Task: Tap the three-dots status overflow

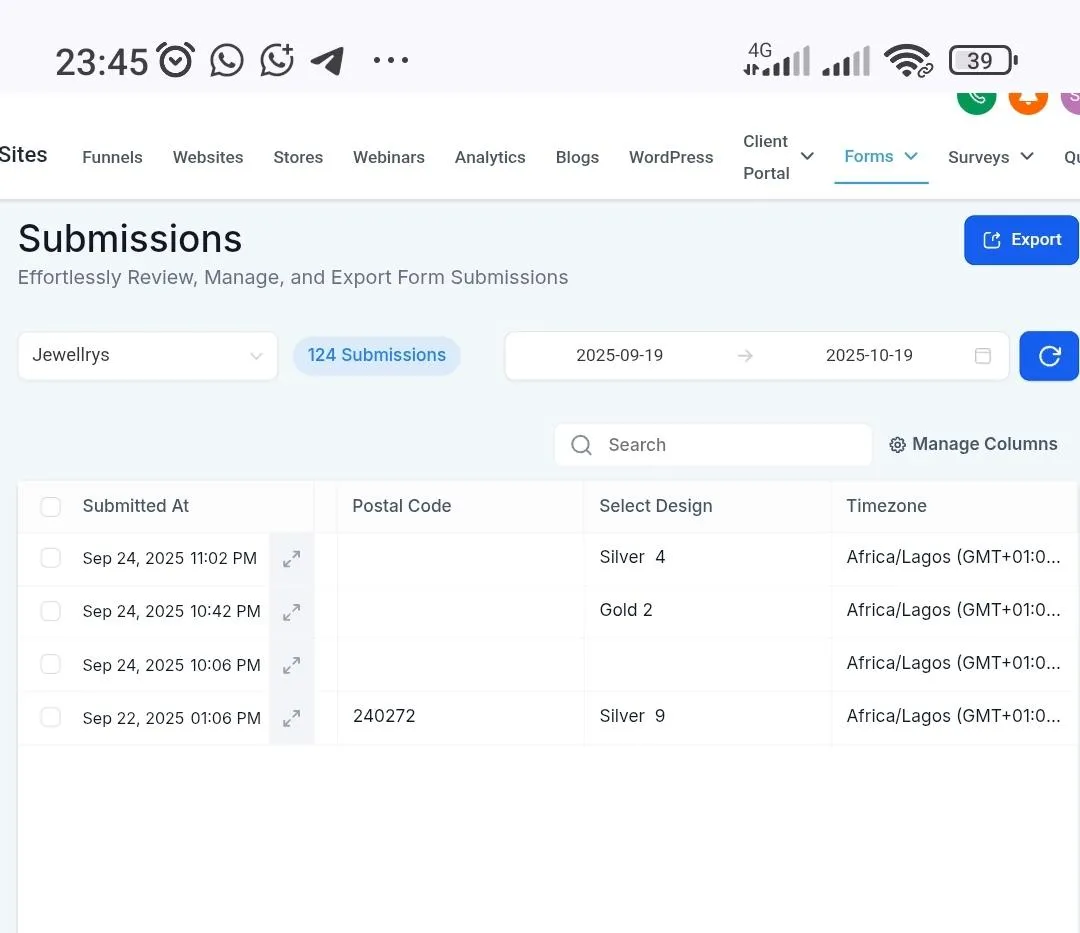Action: pos(391,61)
